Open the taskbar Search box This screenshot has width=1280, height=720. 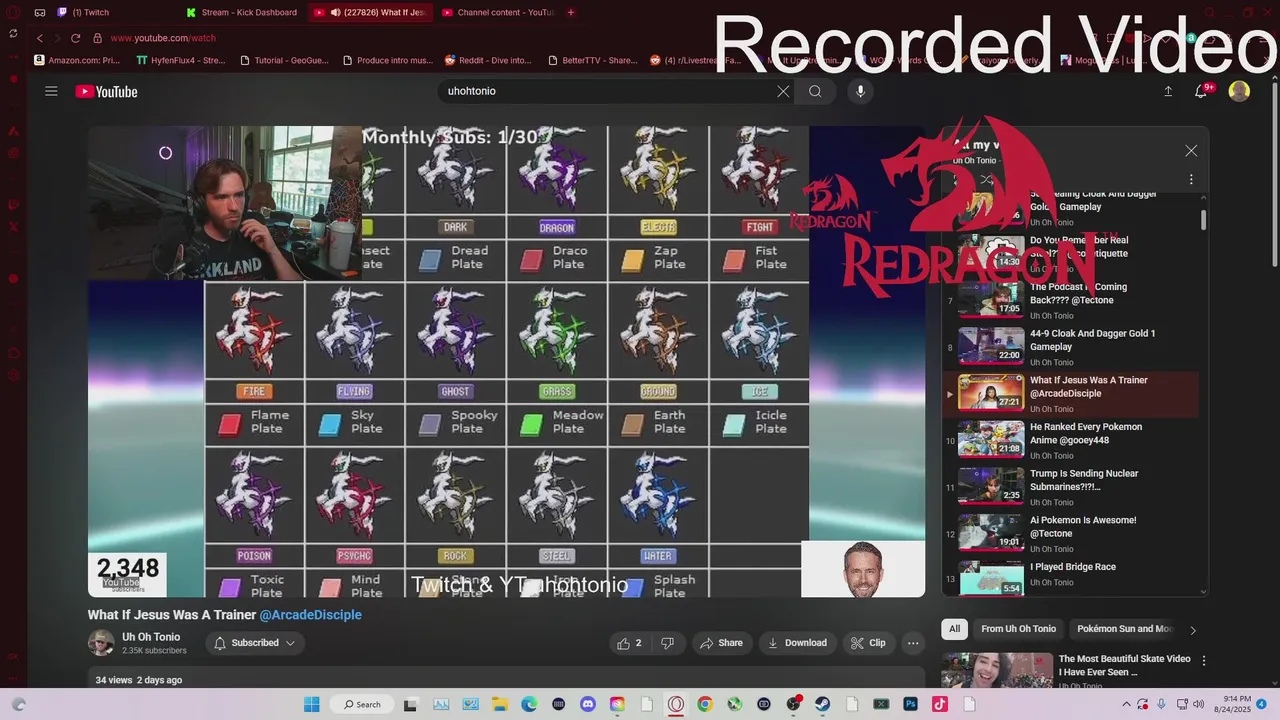tap(360, 704)
